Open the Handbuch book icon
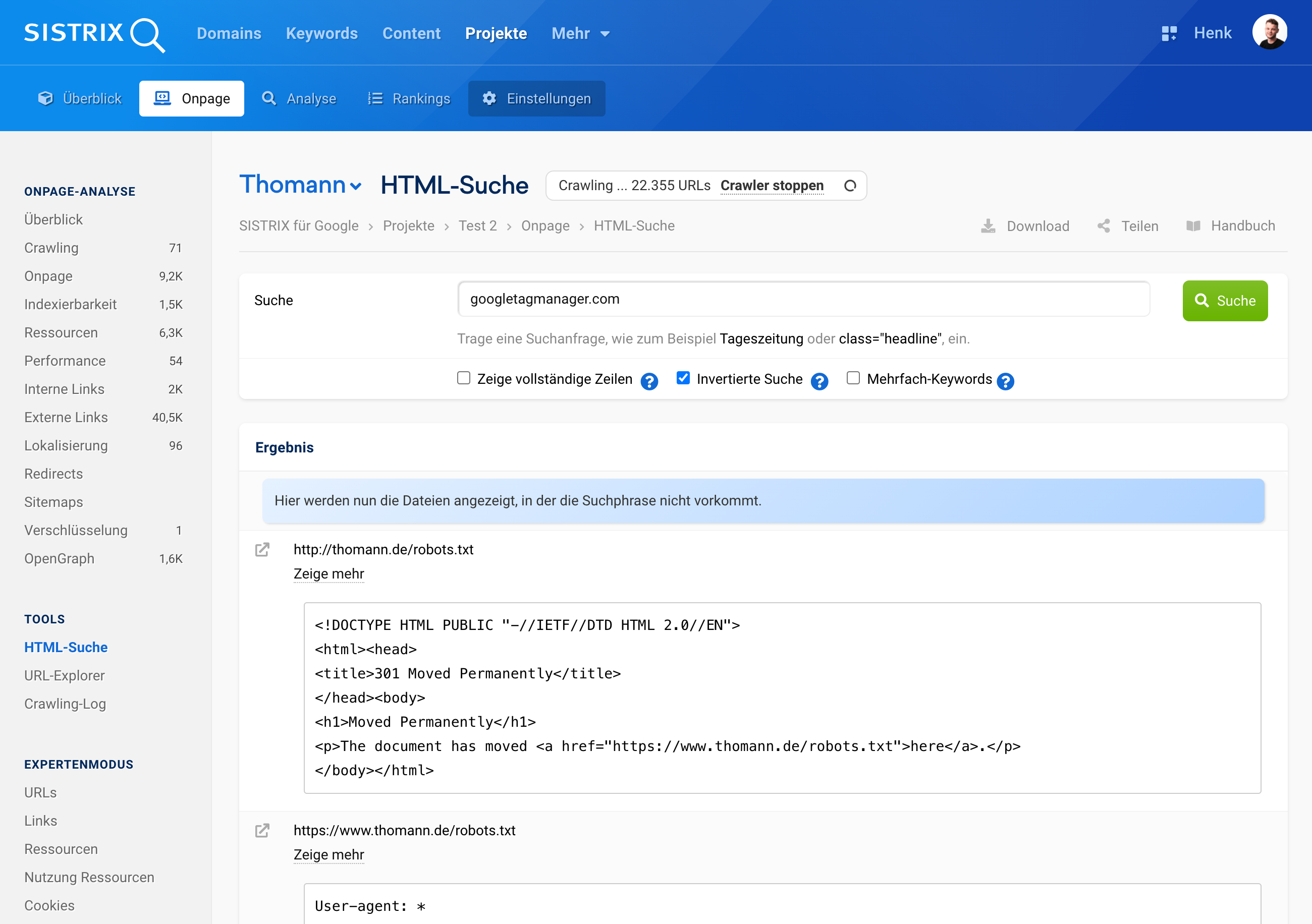This screenshot has width=1312, height=924. pyautogui.click(x=1193, y=226)
